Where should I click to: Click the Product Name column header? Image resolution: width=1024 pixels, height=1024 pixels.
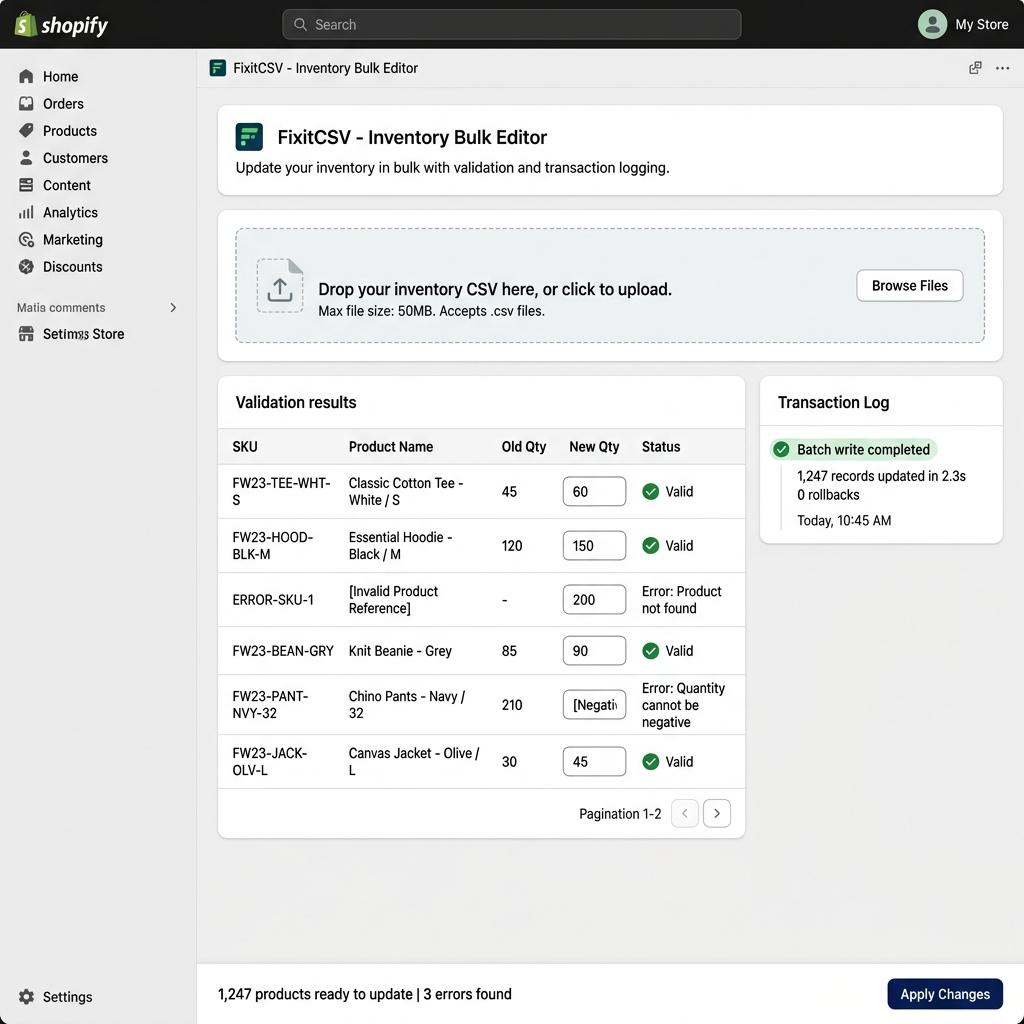click(391, 447)
